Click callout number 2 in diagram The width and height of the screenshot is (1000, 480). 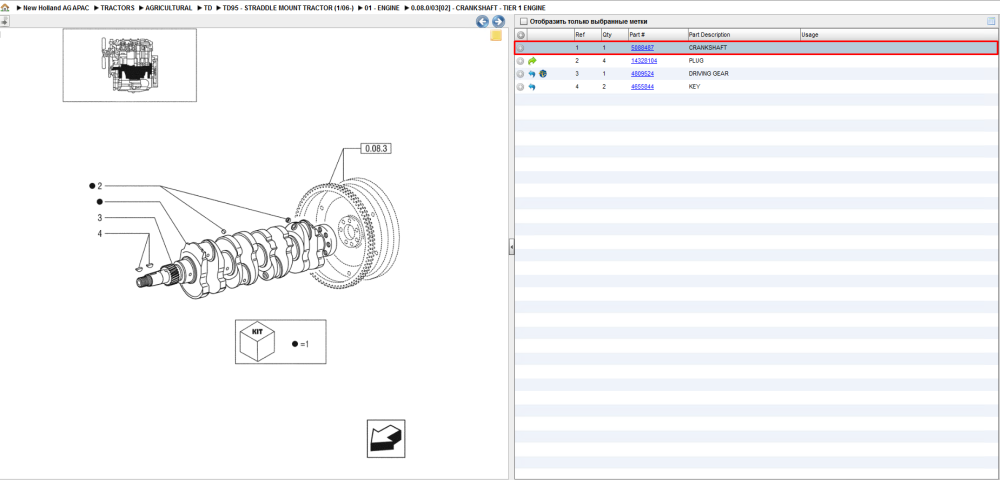(99, 186)
